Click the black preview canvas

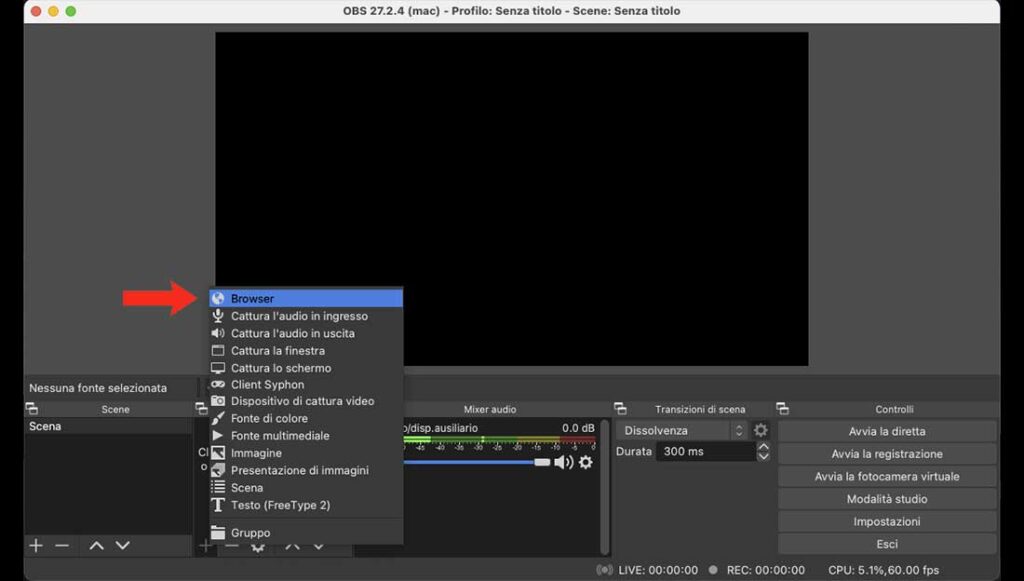point(512,199)
